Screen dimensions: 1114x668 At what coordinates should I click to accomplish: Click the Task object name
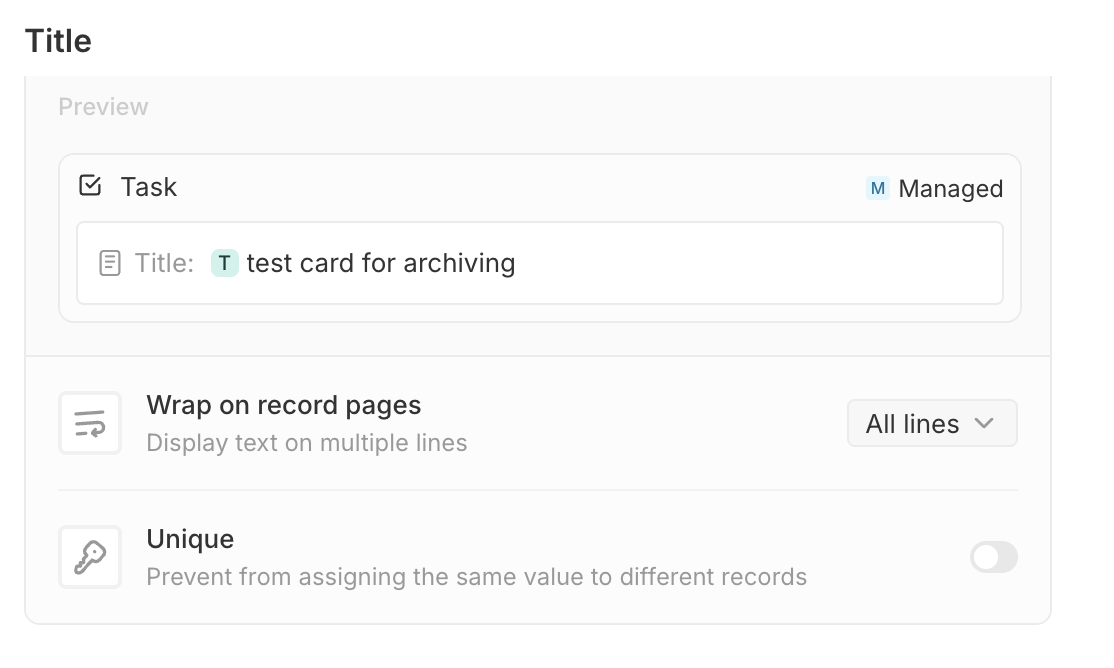point(149,187)
